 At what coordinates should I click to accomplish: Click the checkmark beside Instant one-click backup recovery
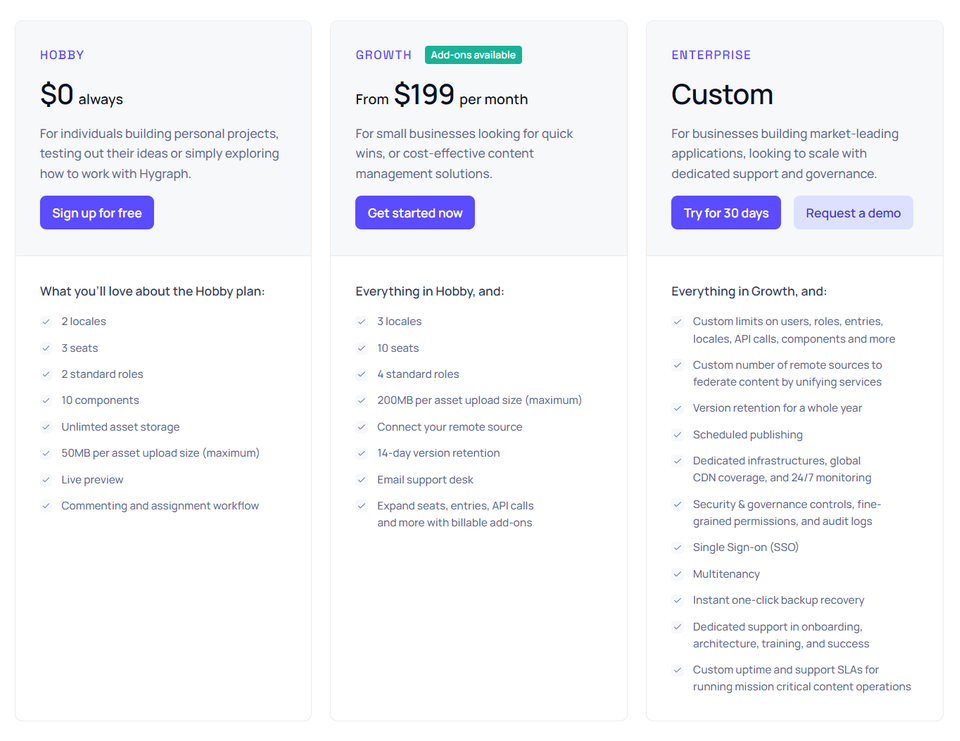[678, 601]
